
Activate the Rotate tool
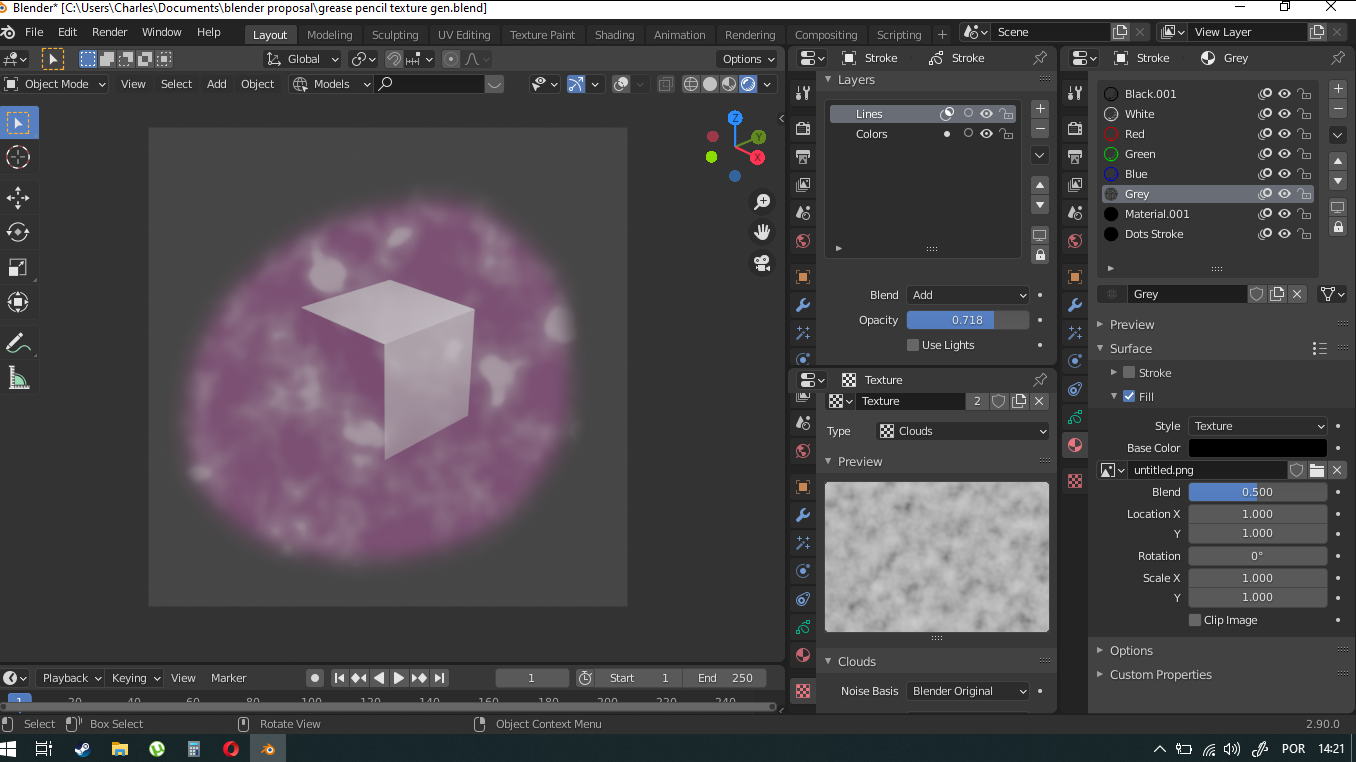pyautogui.click(x=18, y=232)
